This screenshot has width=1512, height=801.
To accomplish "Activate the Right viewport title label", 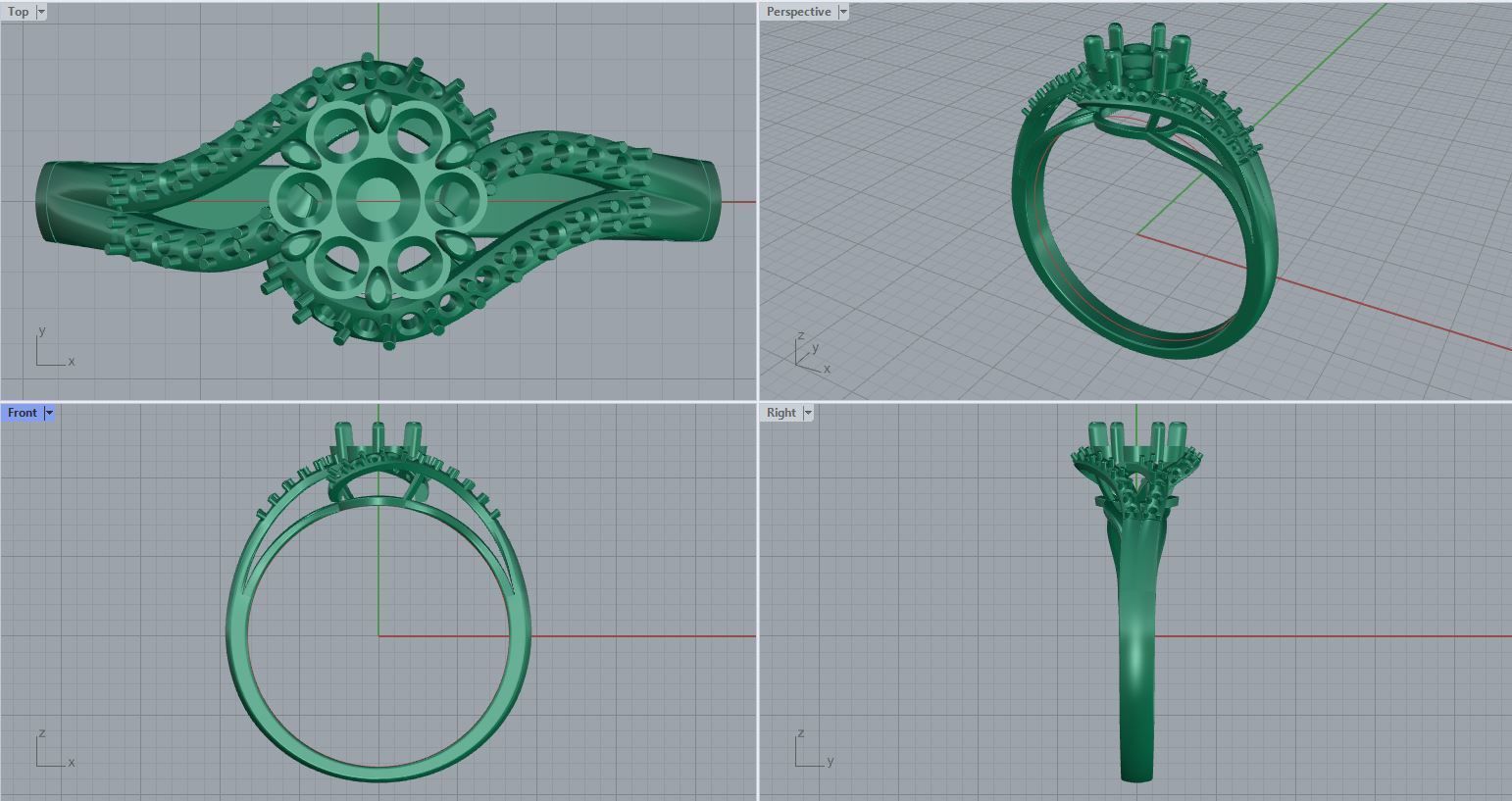I will point(781,413).
